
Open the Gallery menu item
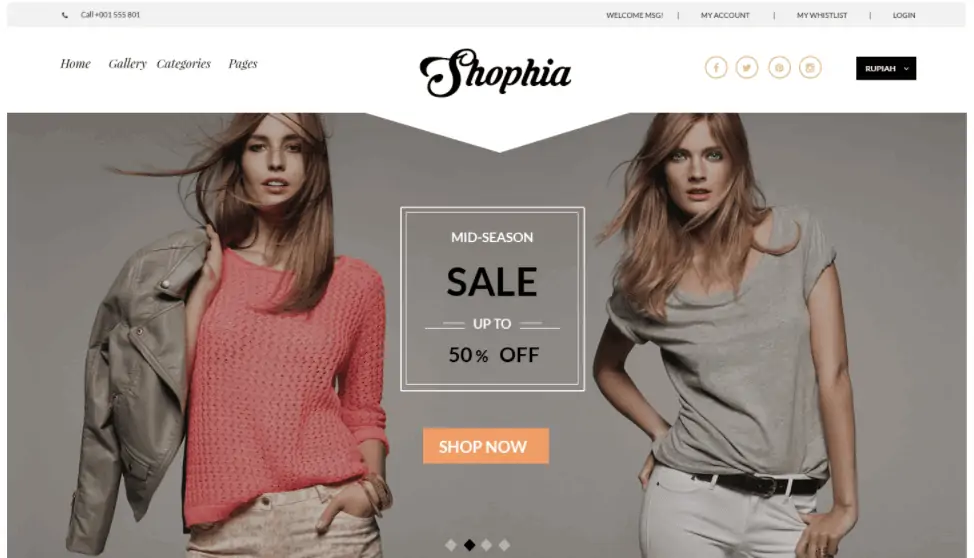[127, 63]
